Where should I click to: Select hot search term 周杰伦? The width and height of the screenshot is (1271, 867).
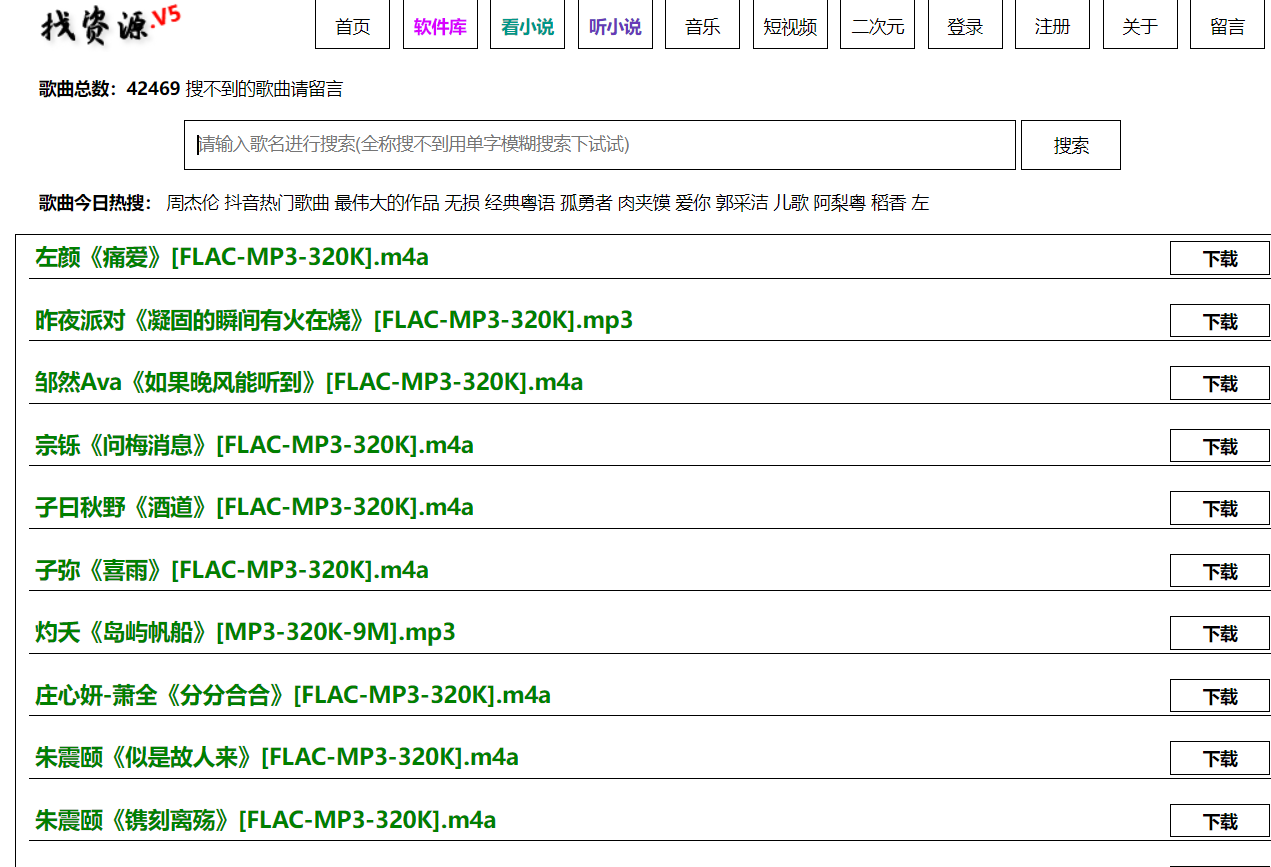(x=192, y=203)
